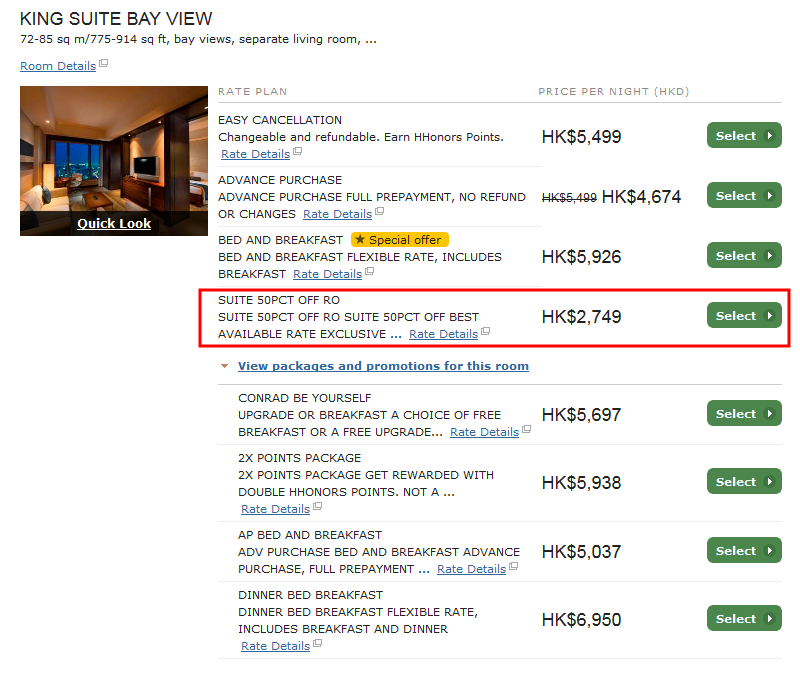Select the 2X Points Package rate
Image resolution: width=800 pixels, height=684 pixels.
click(x=744, y=482)
